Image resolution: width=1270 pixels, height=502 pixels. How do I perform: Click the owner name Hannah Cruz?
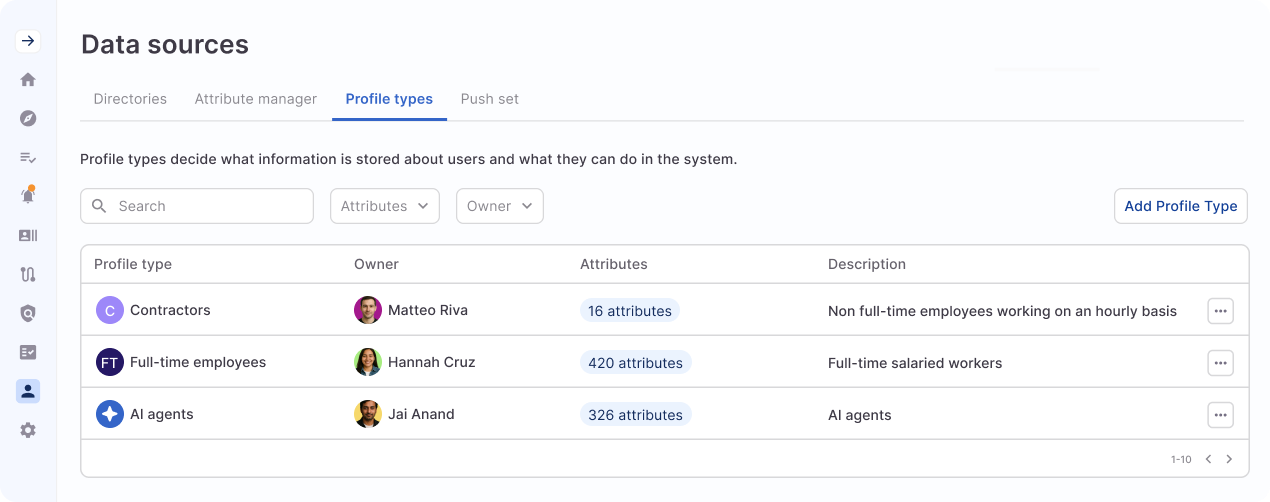[x=432, y=362]
